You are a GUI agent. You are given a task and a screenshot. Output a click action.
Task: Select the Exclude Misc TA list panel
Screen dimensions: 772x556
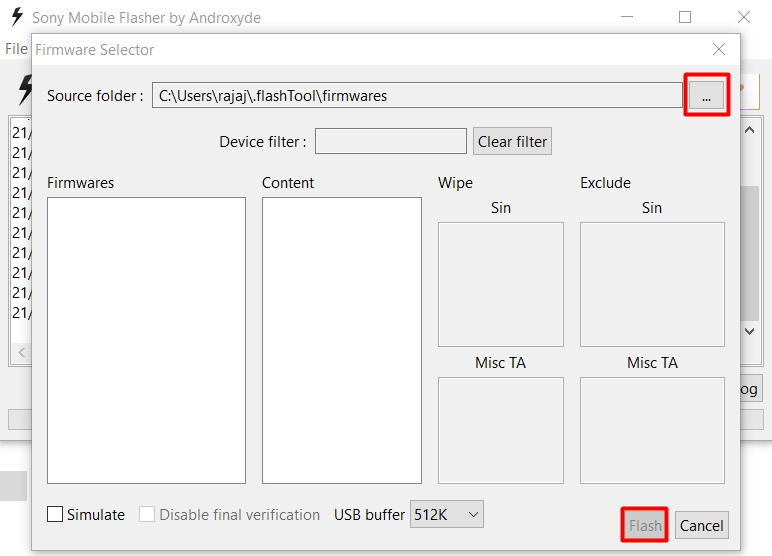[652, 430]
